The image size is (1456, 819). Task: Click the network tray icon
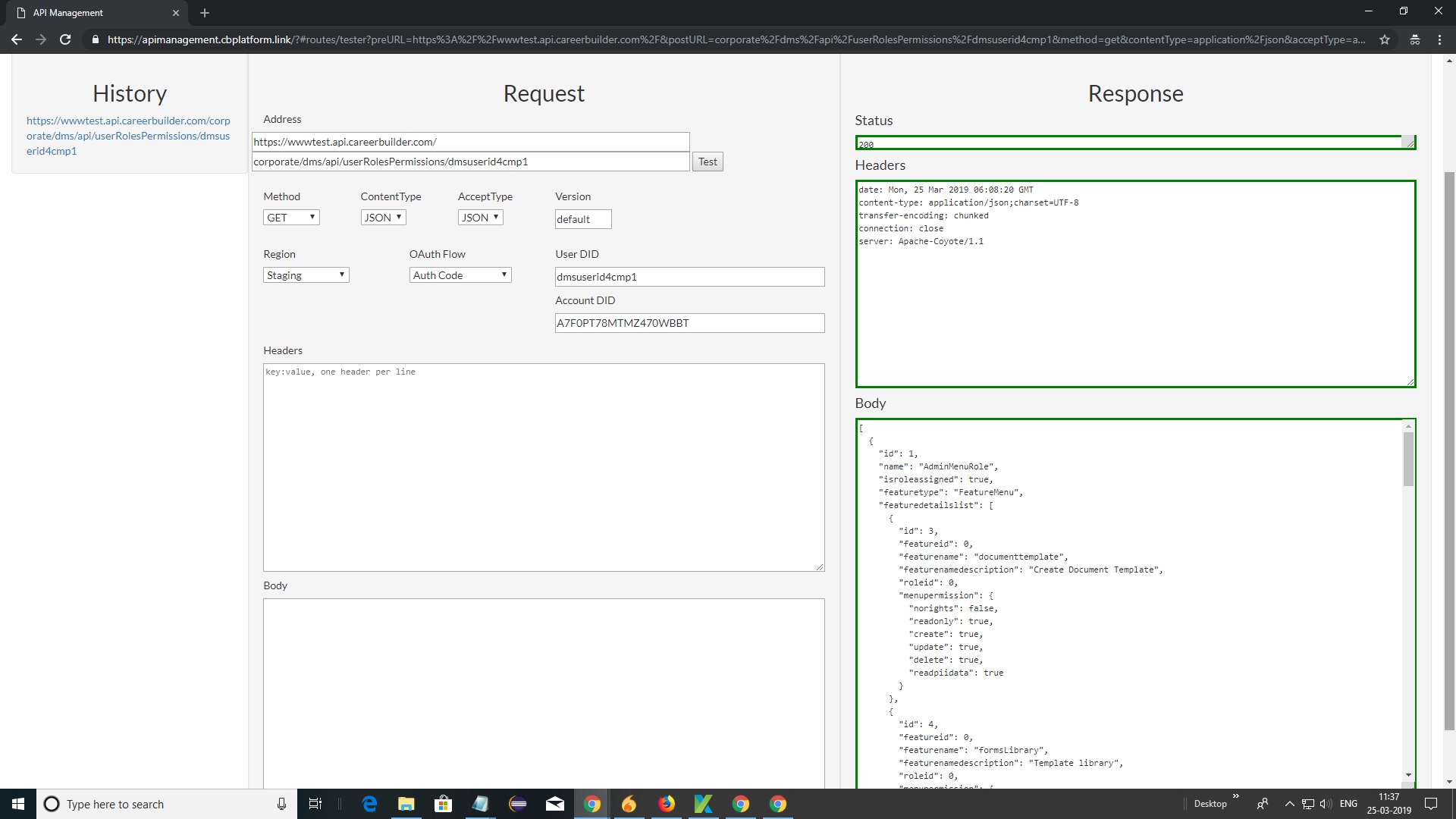click(x=1308, y=804)
